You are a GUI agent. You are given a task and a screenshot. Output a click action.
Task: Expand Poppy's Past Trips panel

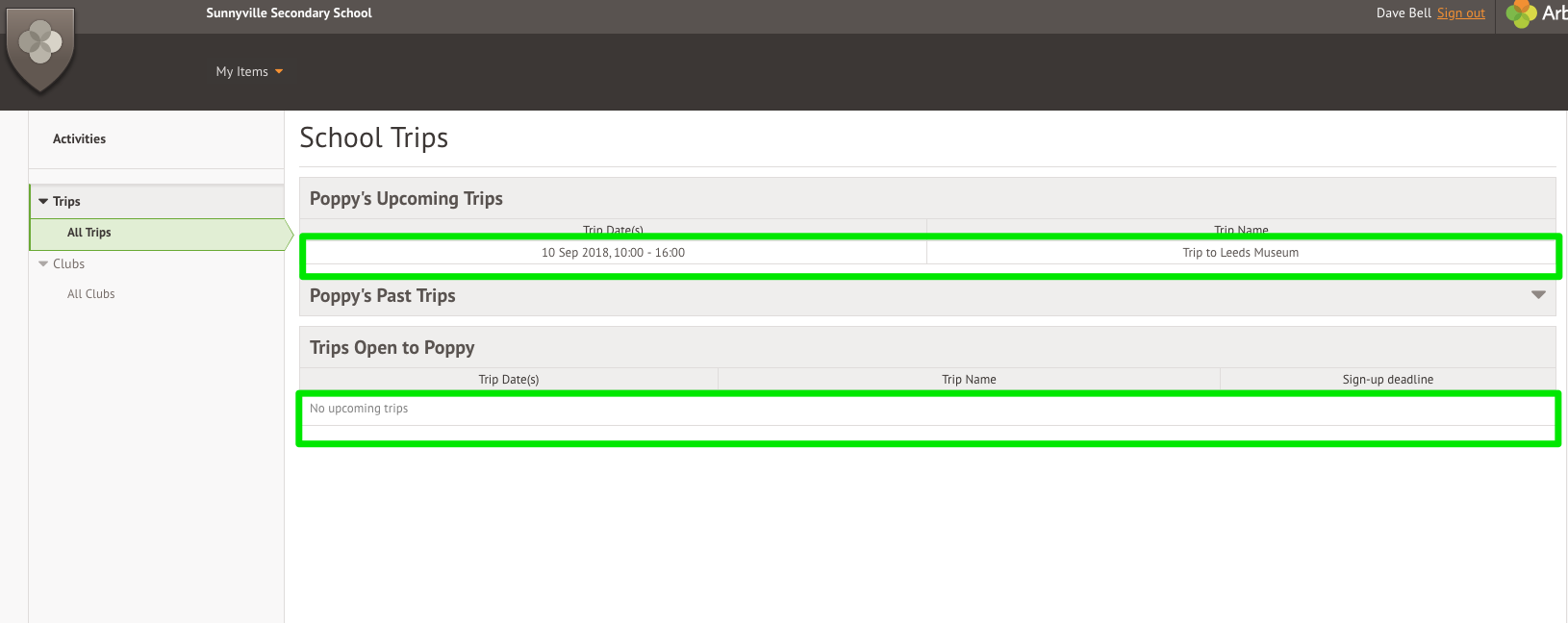(x=1538, y=295)
